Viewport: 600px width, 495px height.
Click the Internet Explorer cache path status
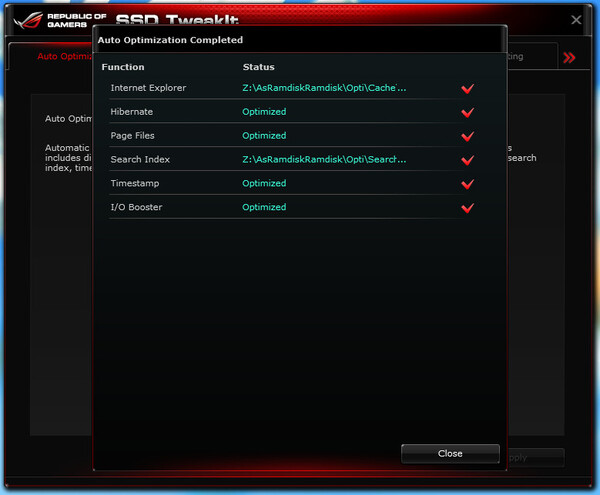pyautogui.click(x=324, y=88)
